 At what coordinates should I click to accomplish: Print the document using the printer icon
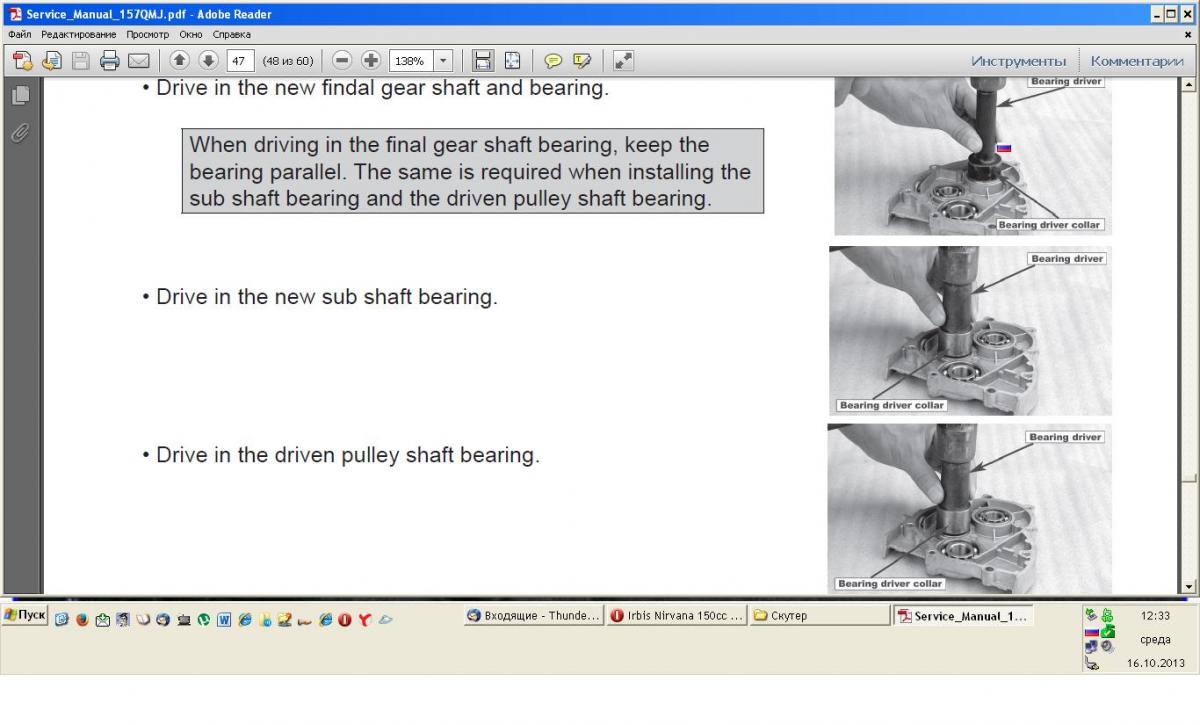point(109,60)
